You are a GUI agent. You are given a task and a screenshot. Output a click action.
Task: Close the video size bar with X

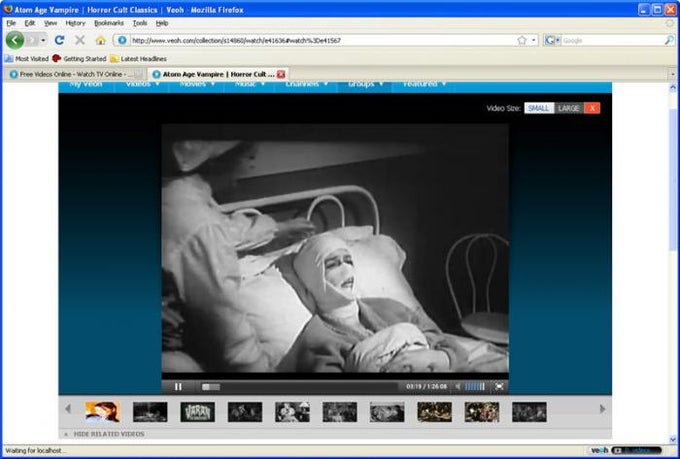[x=592, y=108]
